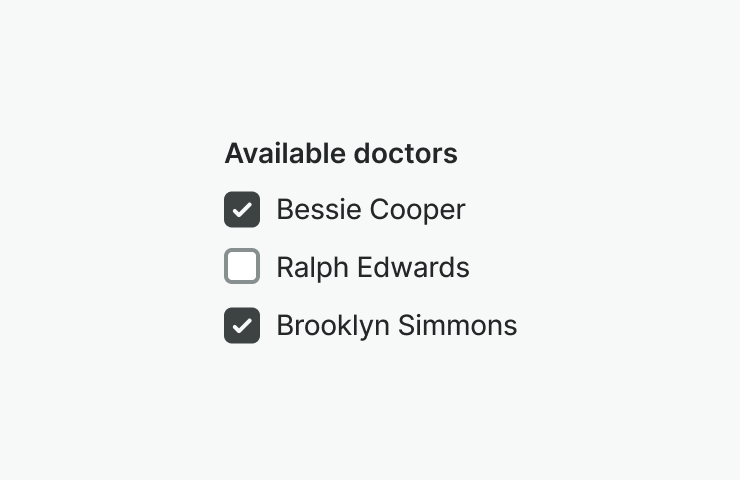Click the "Available doctors" heading

click(x=340, y=153)
